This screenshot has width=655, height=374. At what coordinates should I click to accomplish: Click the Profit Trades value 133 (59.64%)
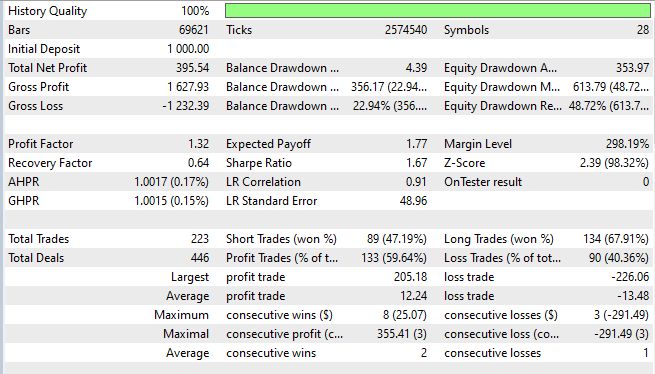coord(394,258)
